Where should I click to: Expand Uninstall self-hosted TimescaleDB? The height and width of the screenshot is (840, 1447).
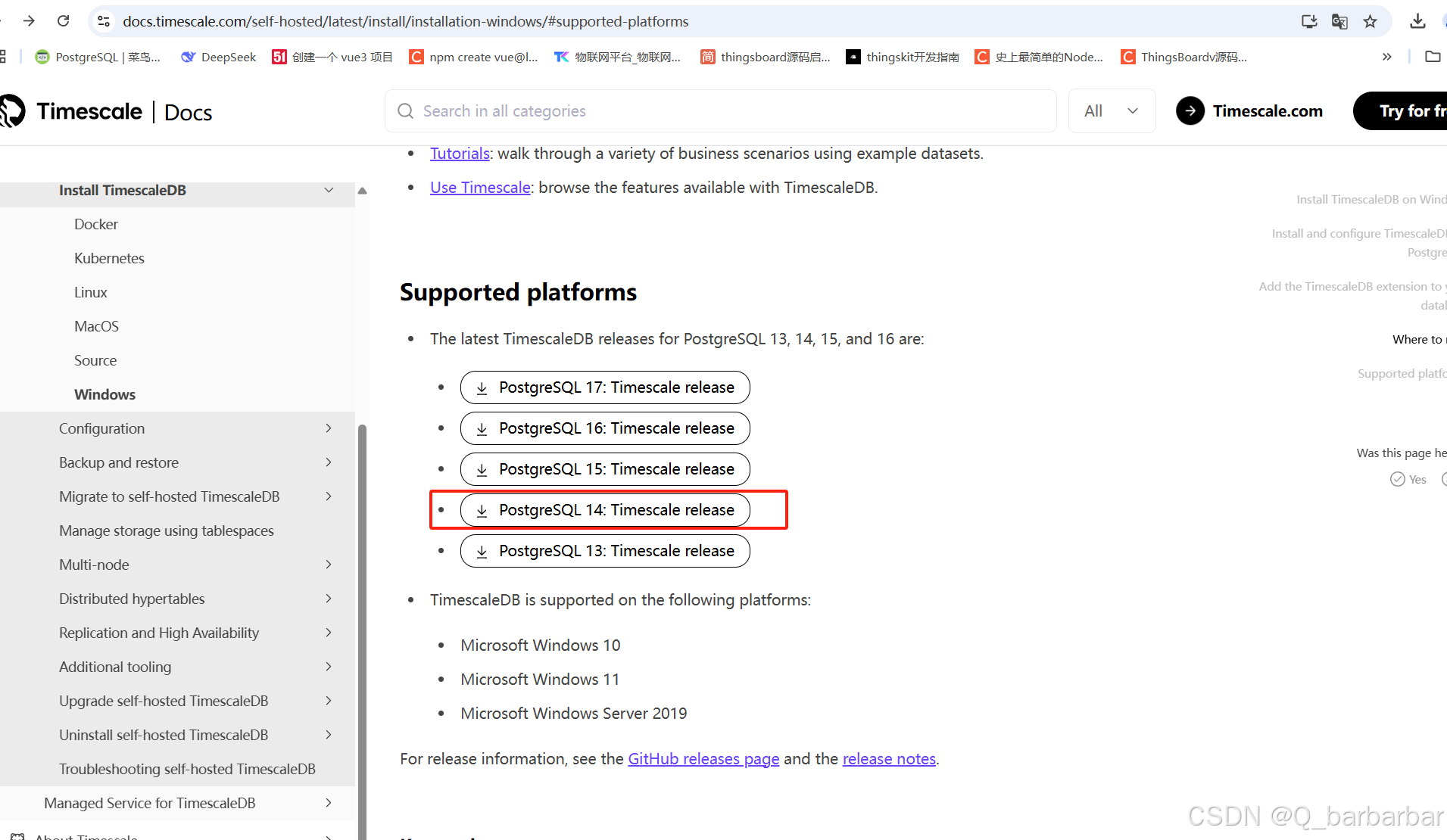pos(329,735)
